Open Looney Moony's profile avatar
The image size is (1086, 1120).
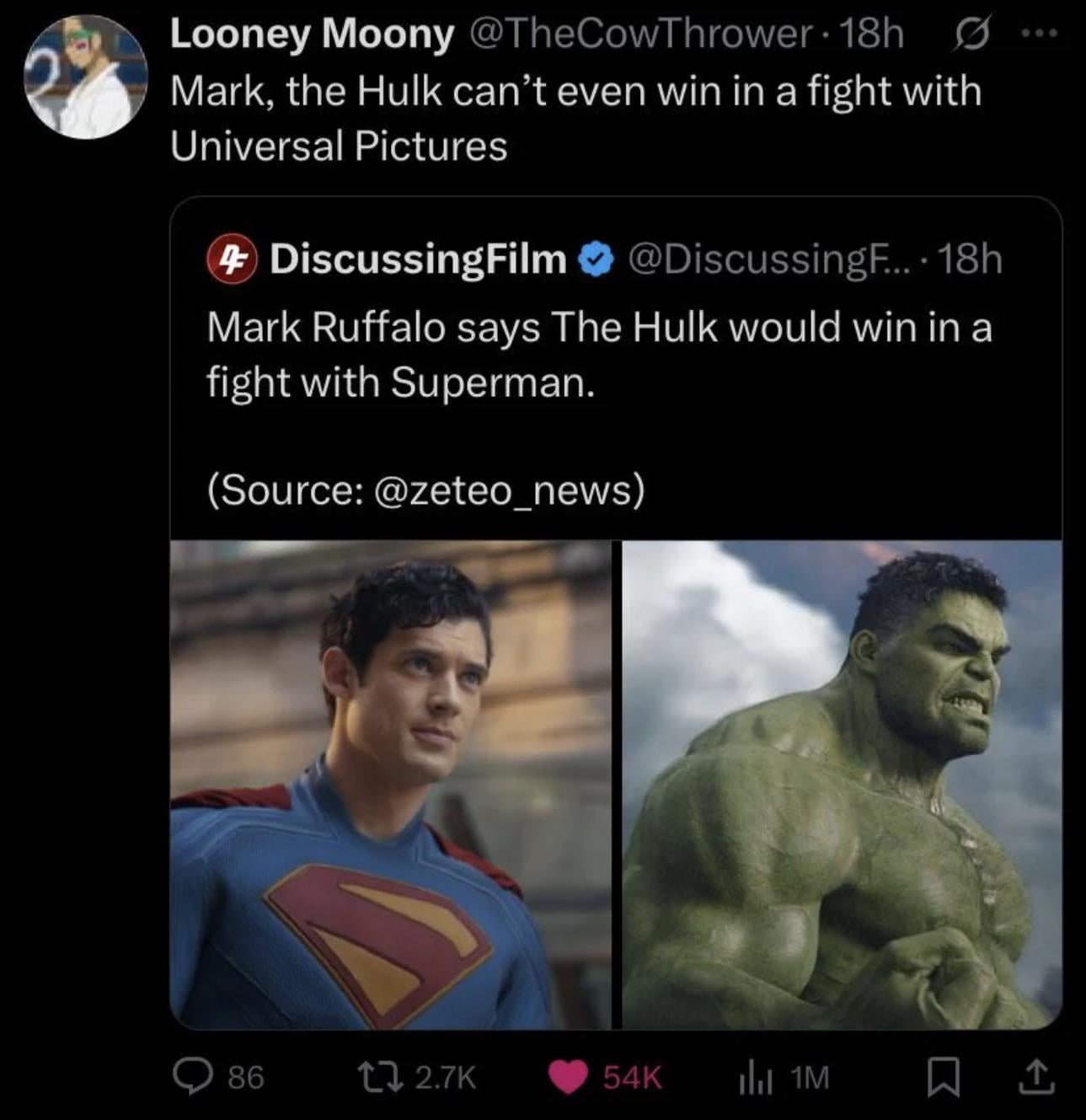click(x=85, y=78)
